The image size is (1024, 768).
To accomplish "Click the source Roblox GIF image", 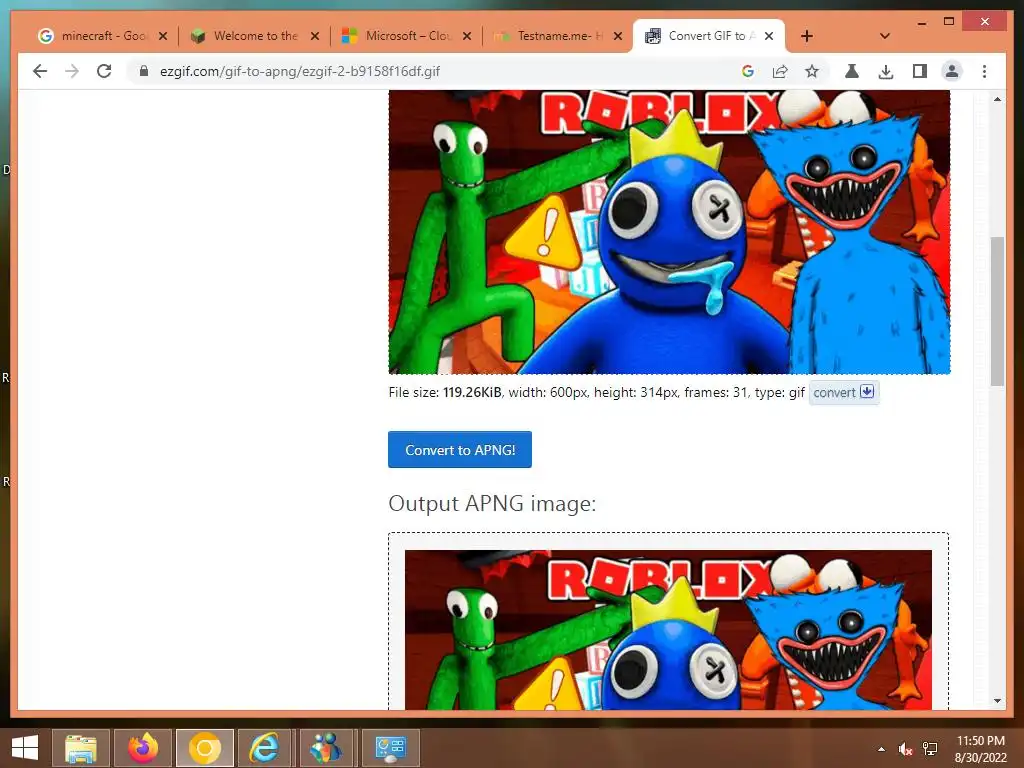I will click(x=669, y=232).
